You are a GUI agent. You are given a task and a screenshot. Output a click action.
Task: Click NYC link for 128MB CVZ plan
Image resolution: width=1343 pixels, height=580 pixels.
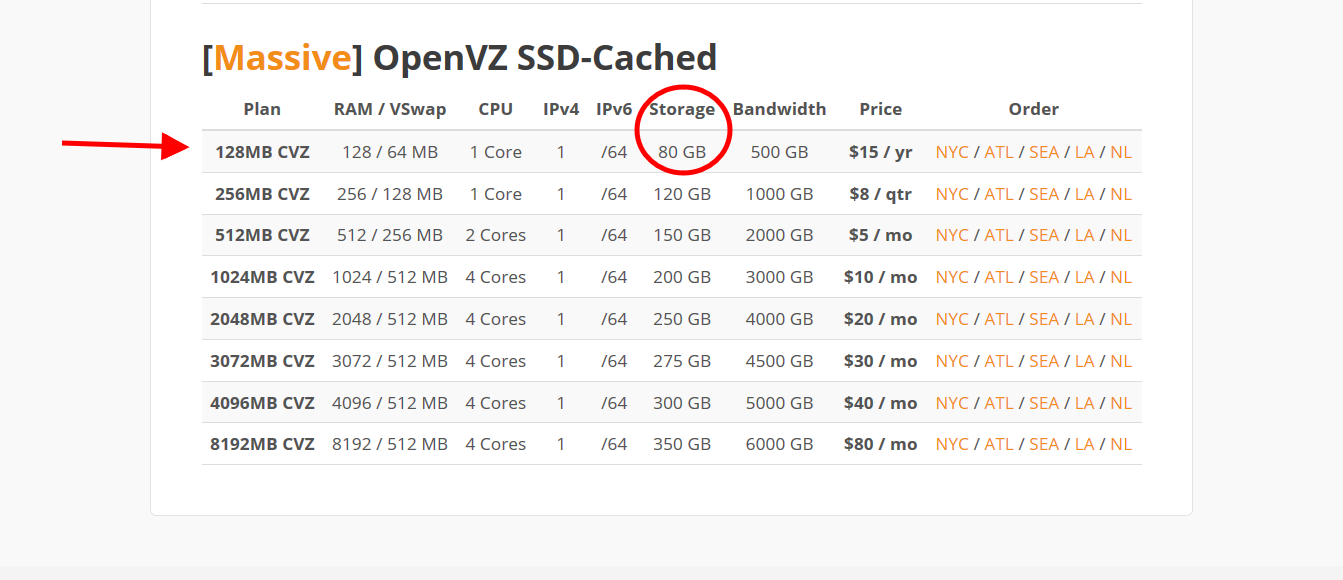tap(952, 152)
